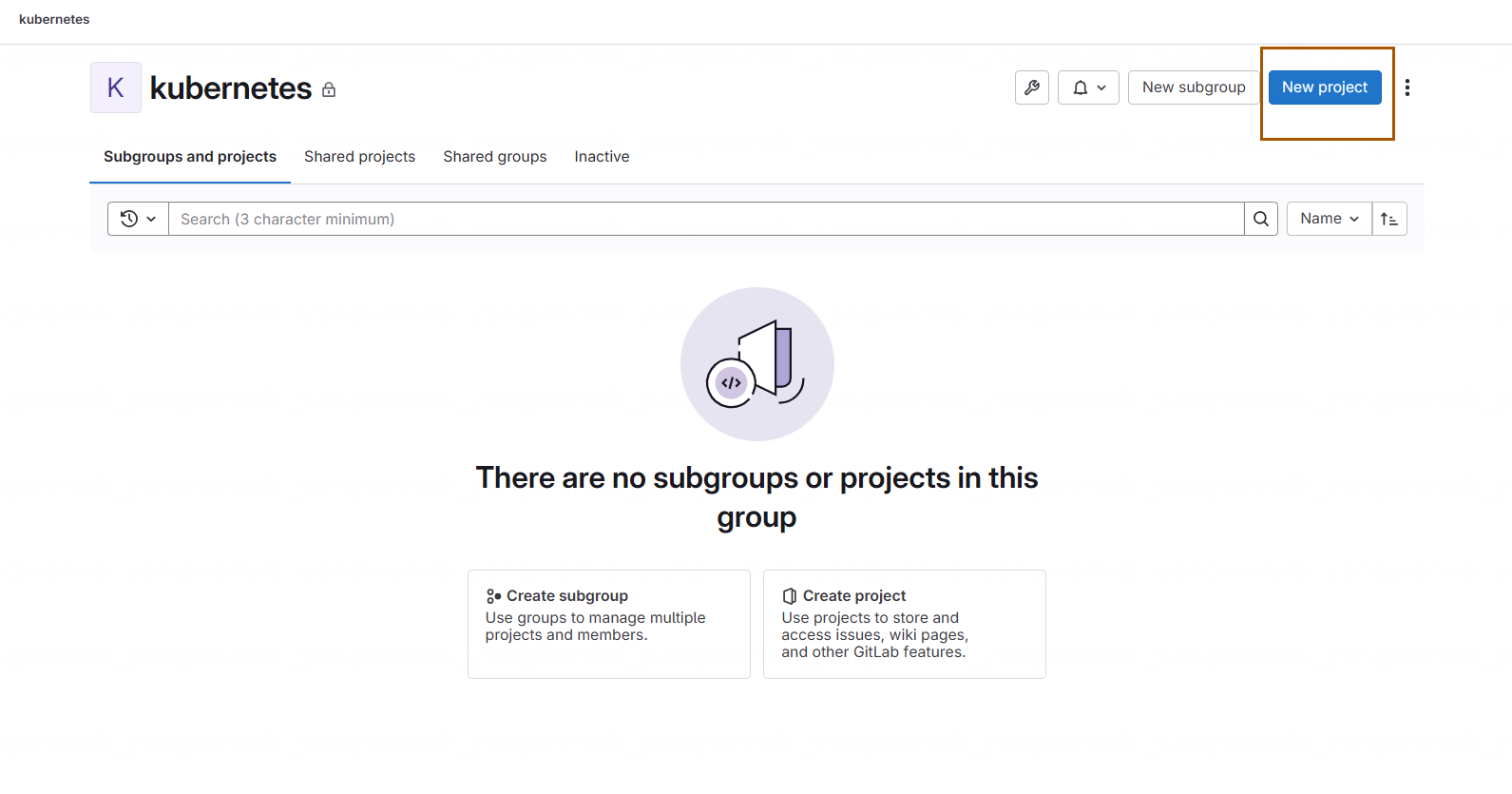Image resolution: width=1512 pixels, height=794 pixels.
Task: Click the magnifier search button
Action: (x=1261, y=219)
